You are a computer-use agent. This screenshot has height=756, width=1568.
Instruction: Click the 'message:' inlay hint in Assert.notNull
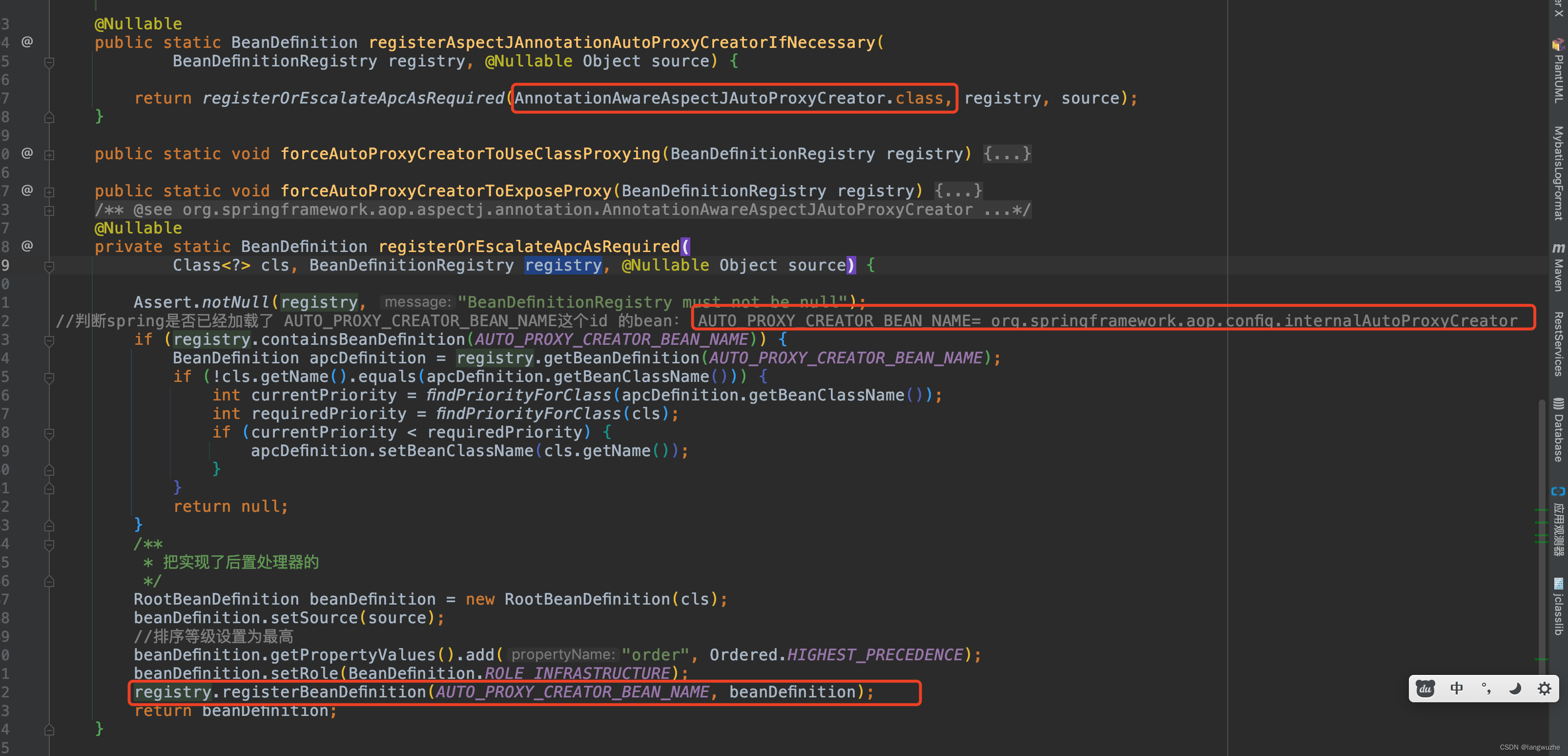pos(417,302)
